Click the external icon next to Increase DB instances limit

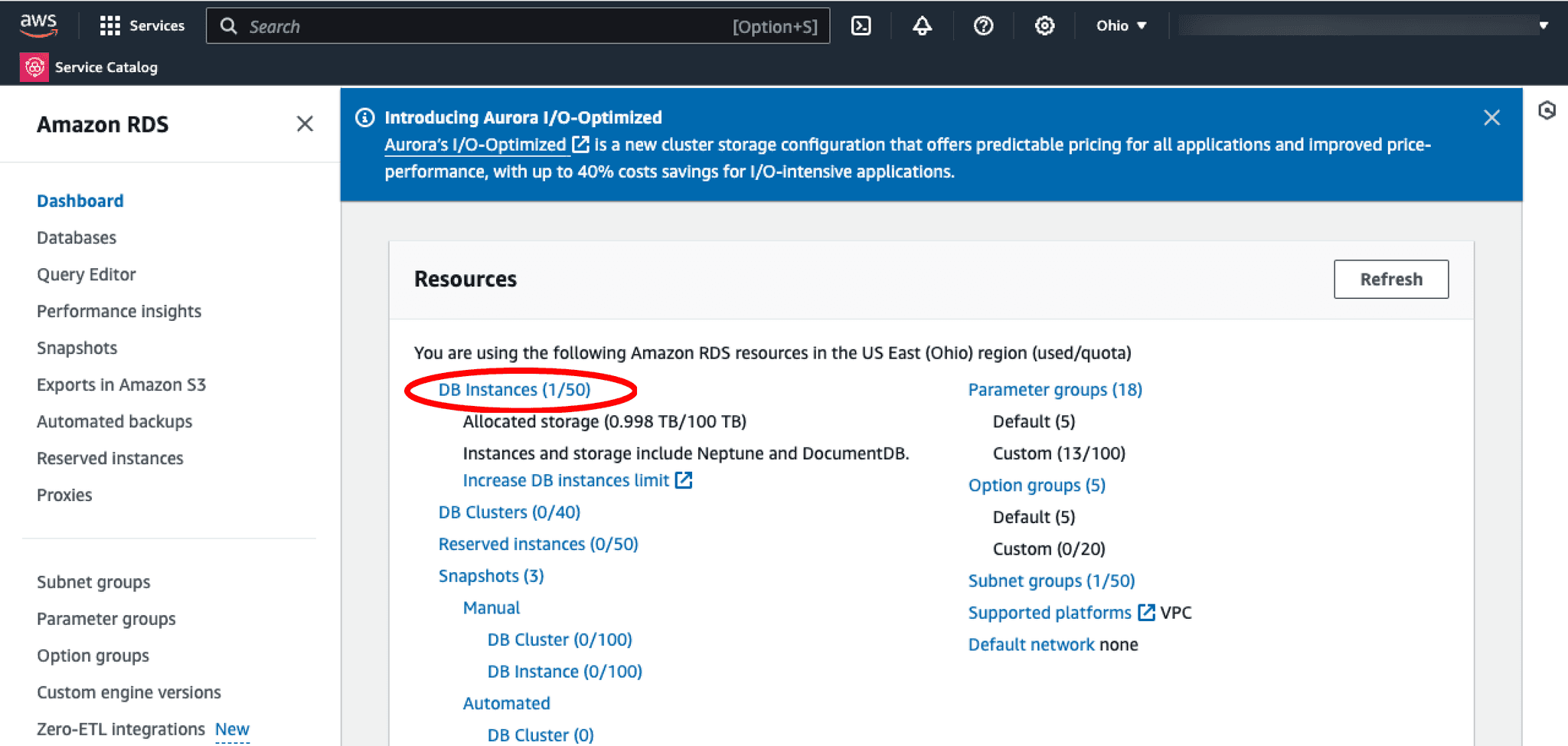coord(684,480)
